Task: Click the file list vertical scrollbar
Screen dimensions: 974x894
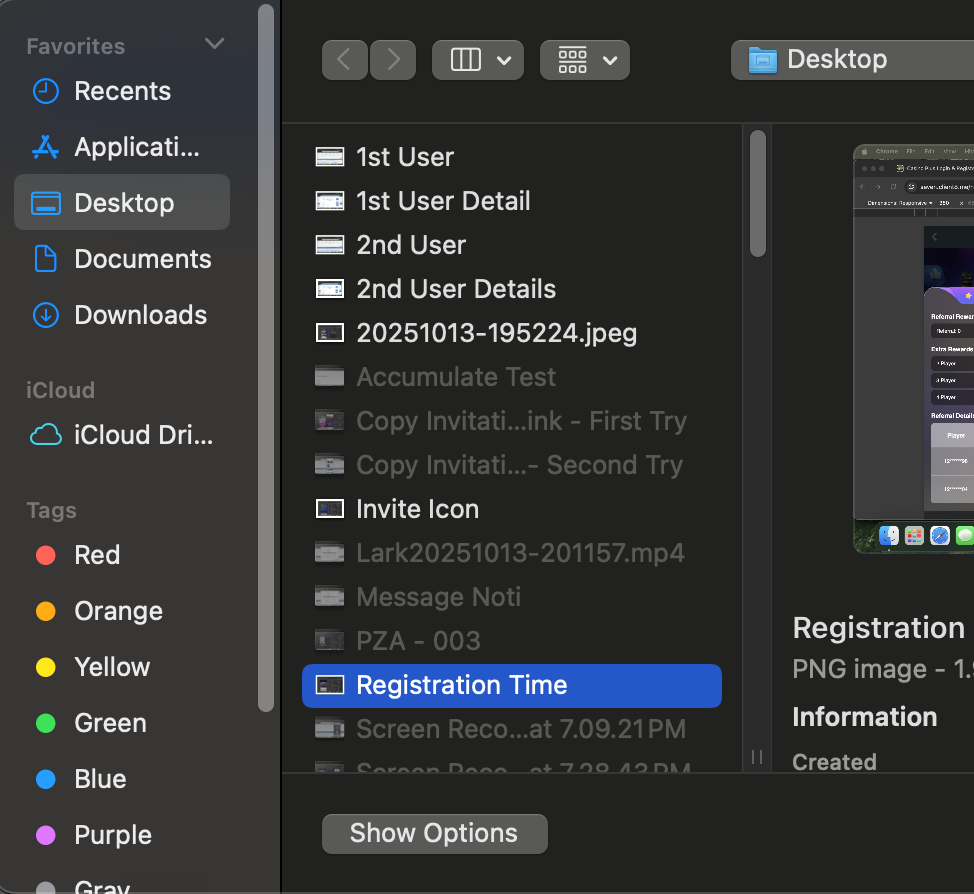Action: tap(758, 195)
